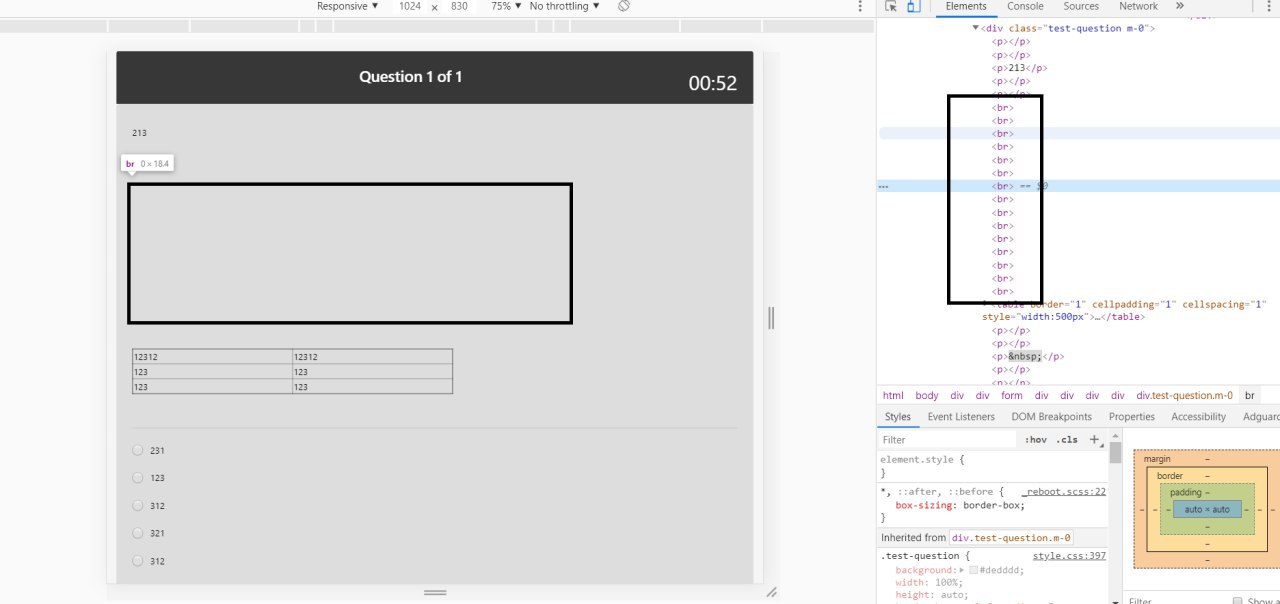Click the Question 1 of 1 heading

411,77
